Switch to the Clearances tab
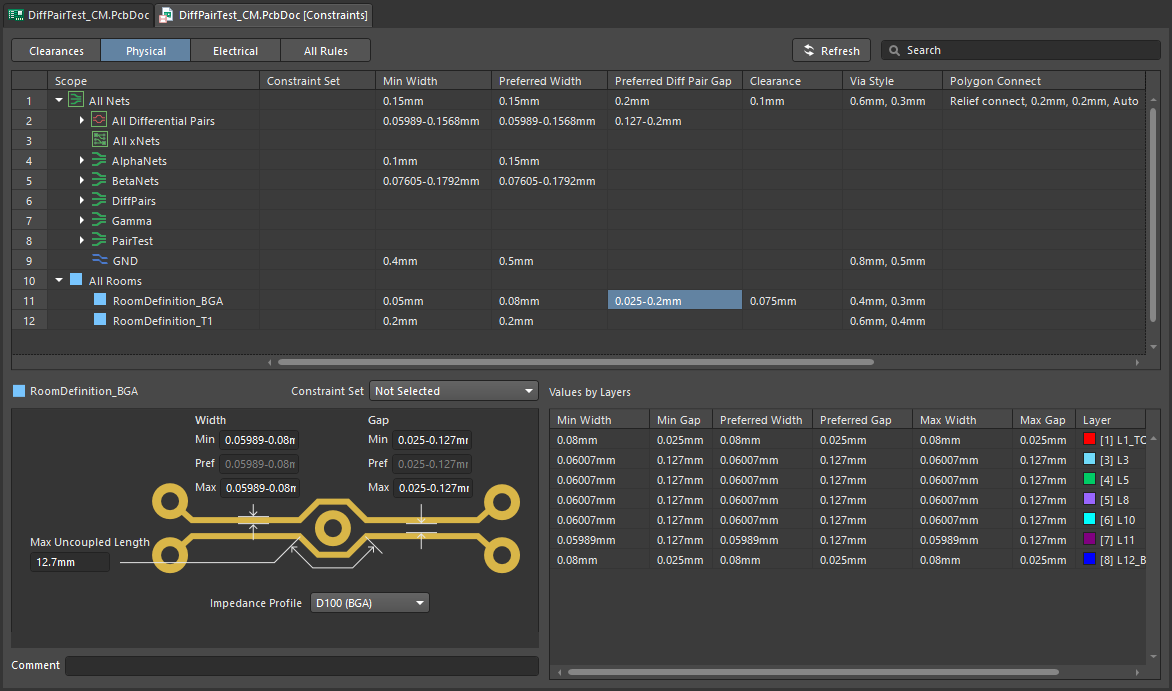This screenshot has height=691, width=1172. (x=56, y=51)
